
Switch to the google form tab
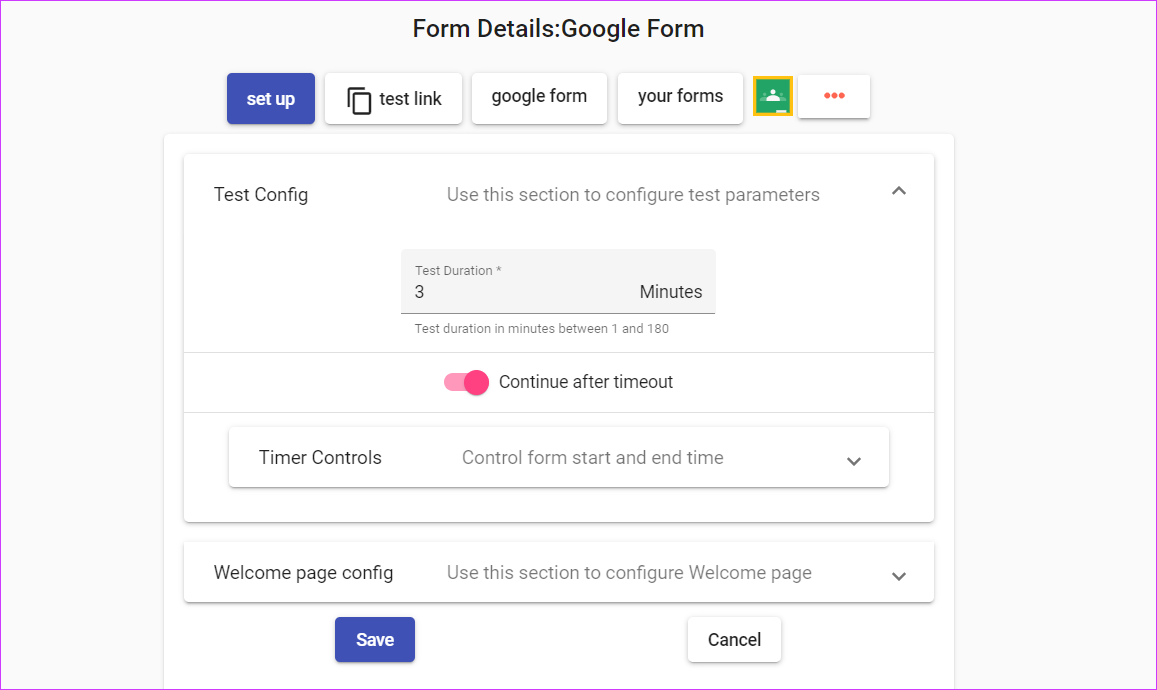pyautogui.click(x=539, y=97)
